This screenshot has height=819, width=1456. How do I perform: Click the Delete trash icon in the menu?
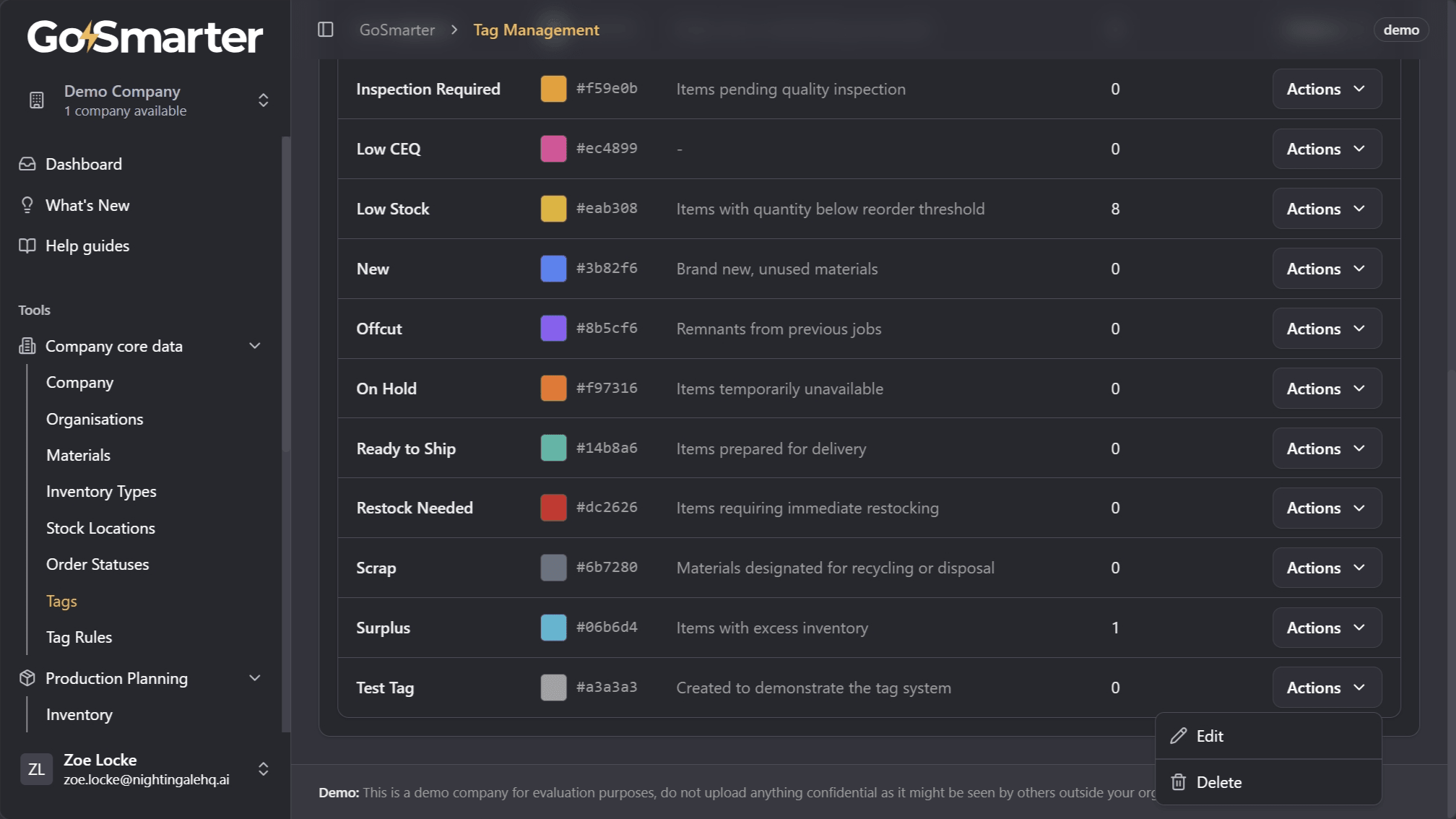click(x=1179, y=781)
